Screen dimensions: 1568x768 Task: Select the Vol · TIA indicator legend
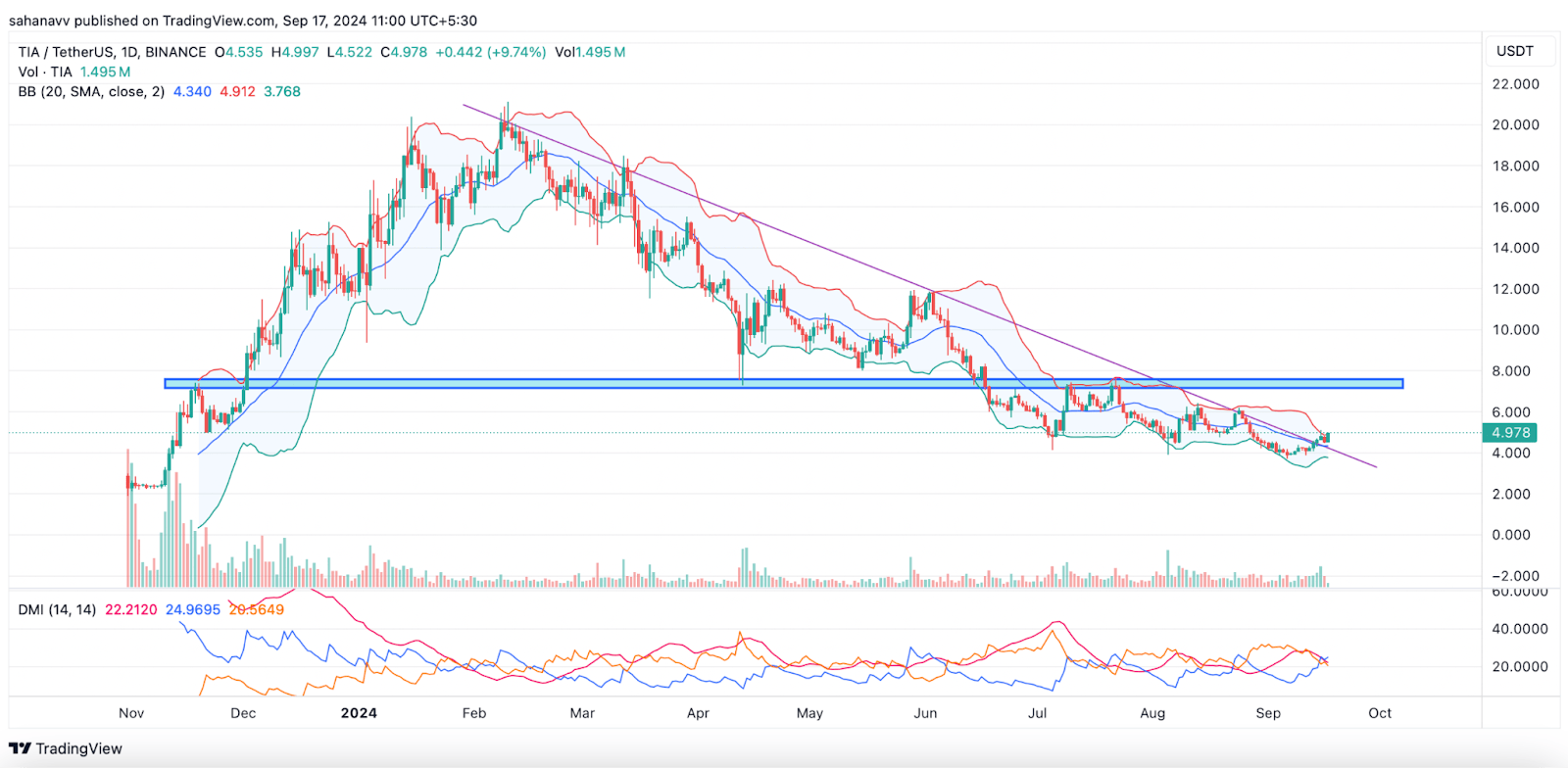pyautogui.click(x=45, y=72)
